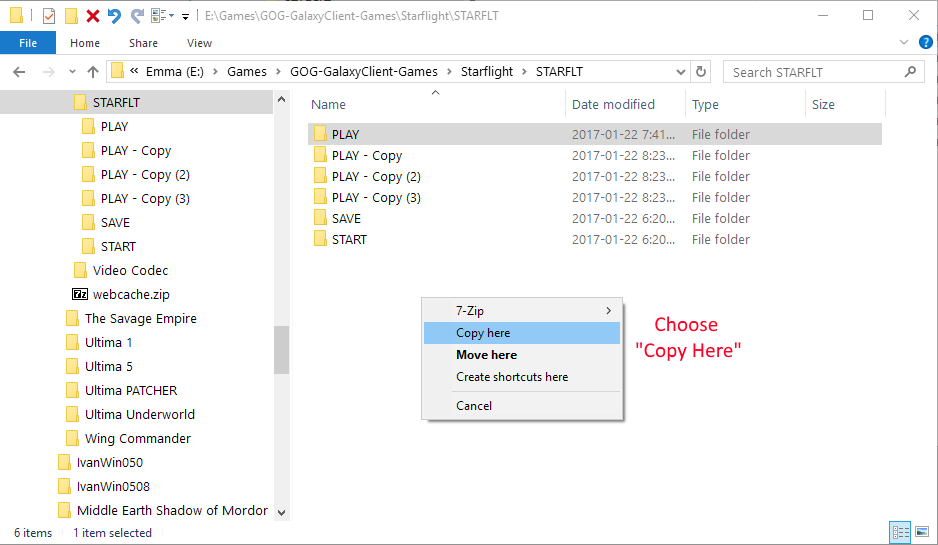Click GOG-GalaxyClient-Games breadcrumb
938x545 pixels.
pyautogui.click(x=364, y=72)
